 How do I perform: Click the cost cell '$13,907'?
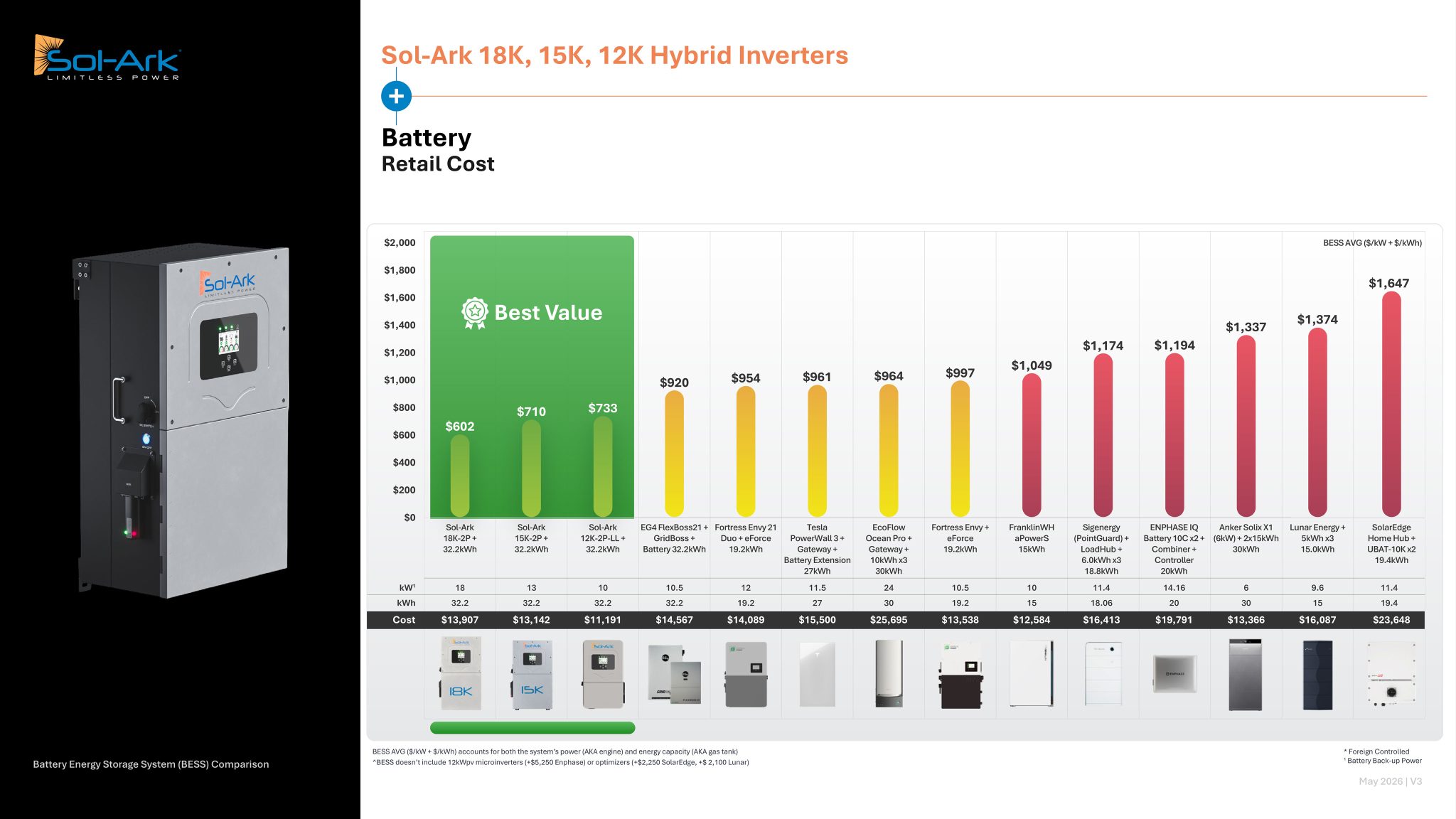pyautogui.click(x=460, y=620)
